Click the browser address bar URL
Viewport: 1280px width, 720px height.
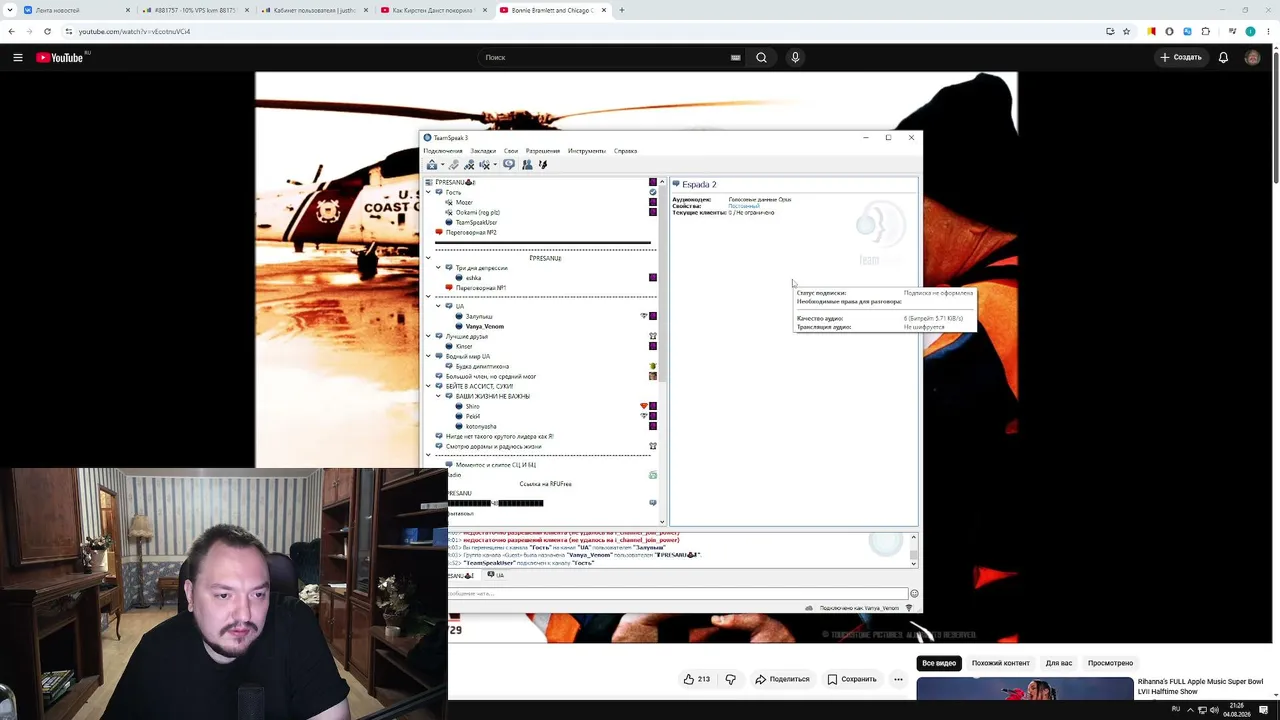[134, 31]
